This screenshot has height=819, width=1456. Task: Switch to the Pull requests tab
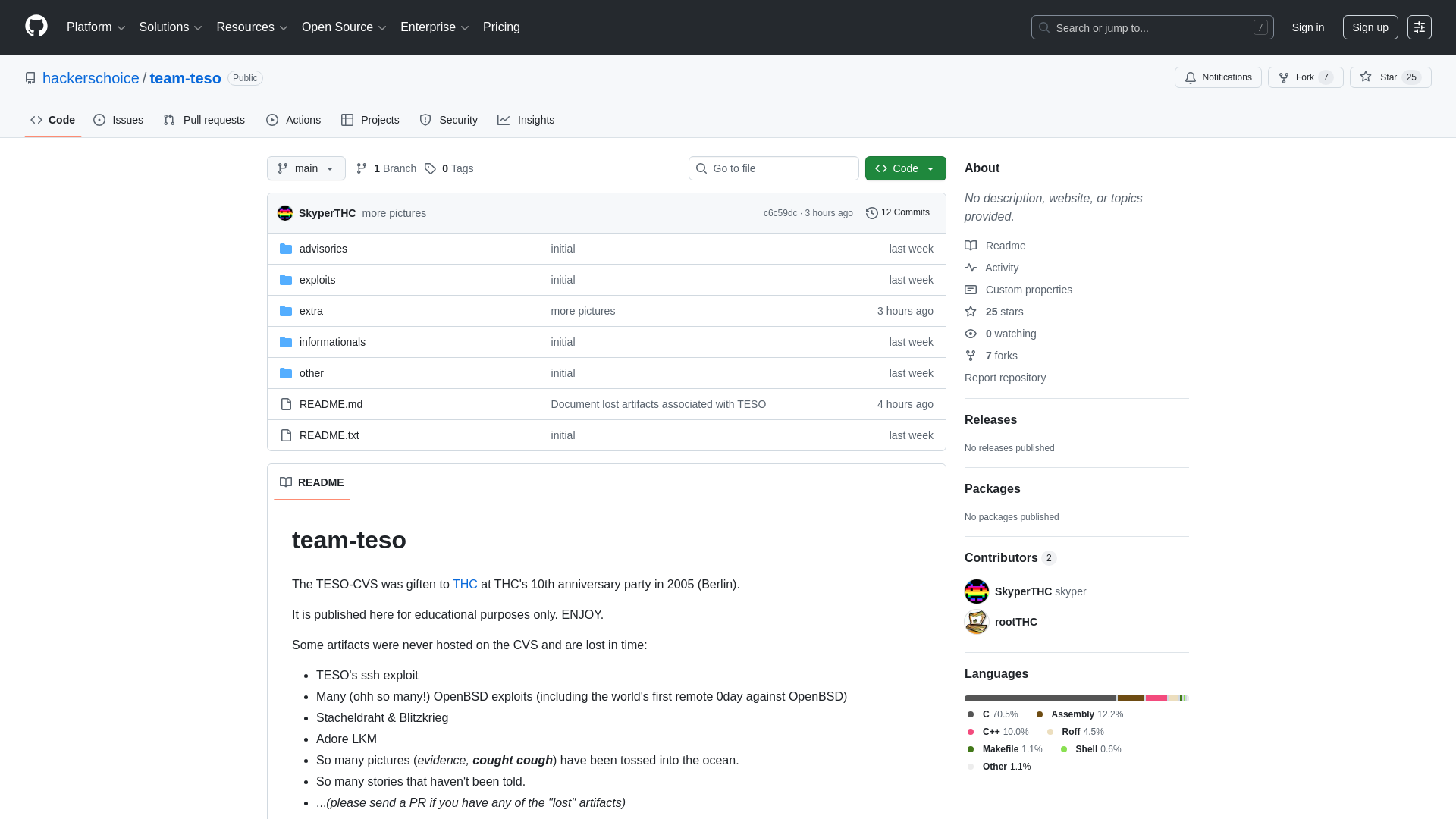pyautogui.click(x=203, y=120)
